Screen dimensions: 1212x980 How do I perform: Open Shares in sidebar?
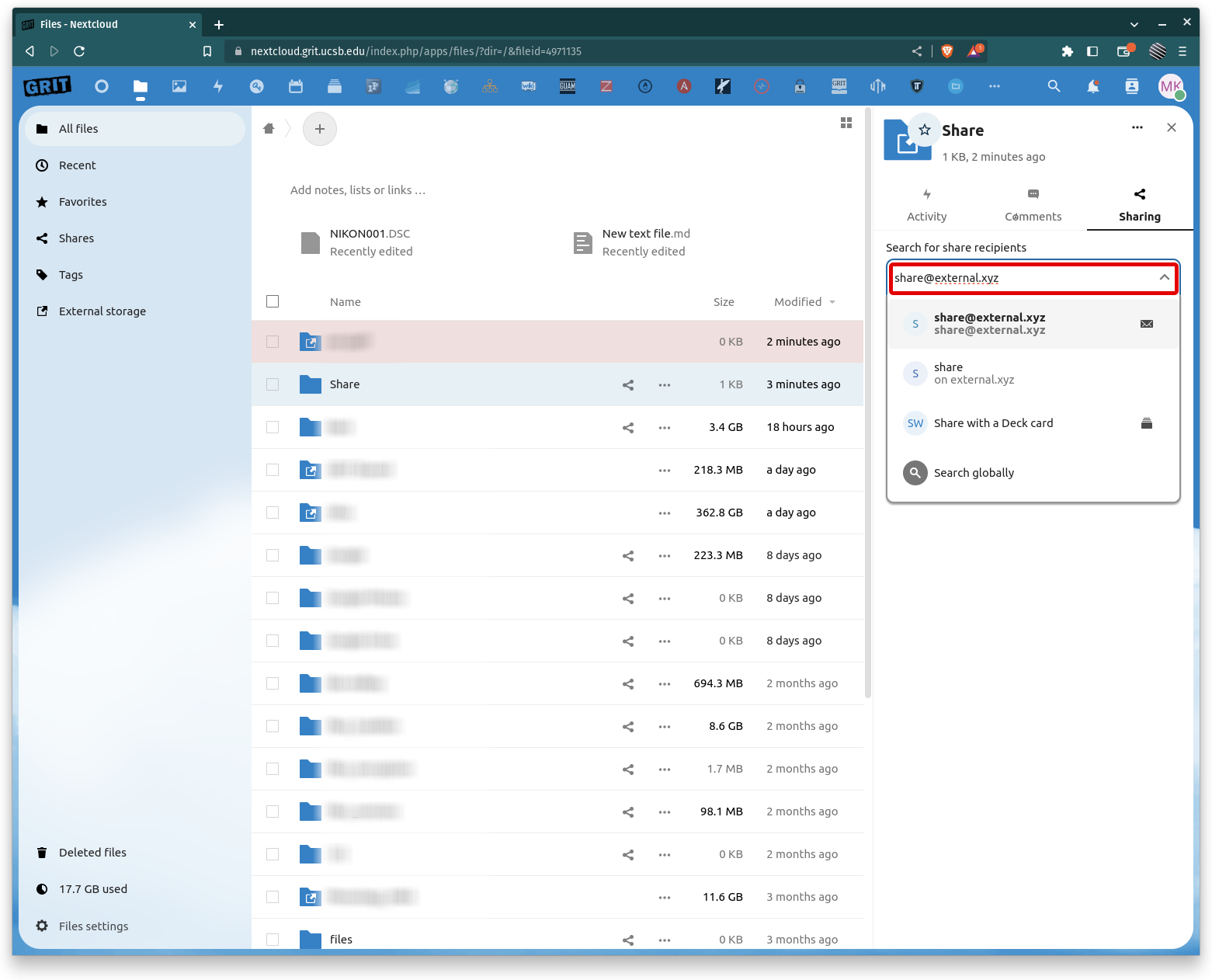pos(135,238)
